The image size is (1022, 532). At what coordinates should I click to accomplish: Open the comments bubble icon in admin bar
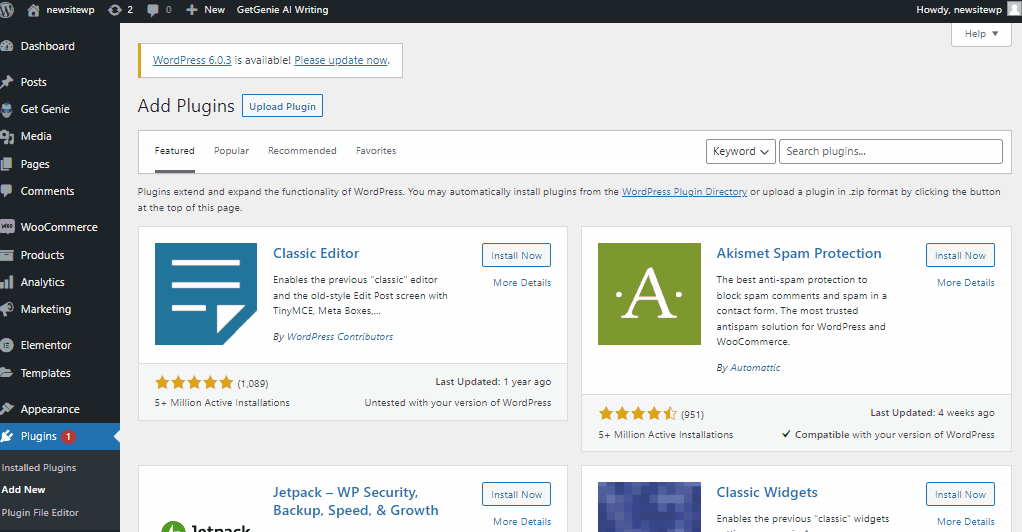[x=153, y=10]
